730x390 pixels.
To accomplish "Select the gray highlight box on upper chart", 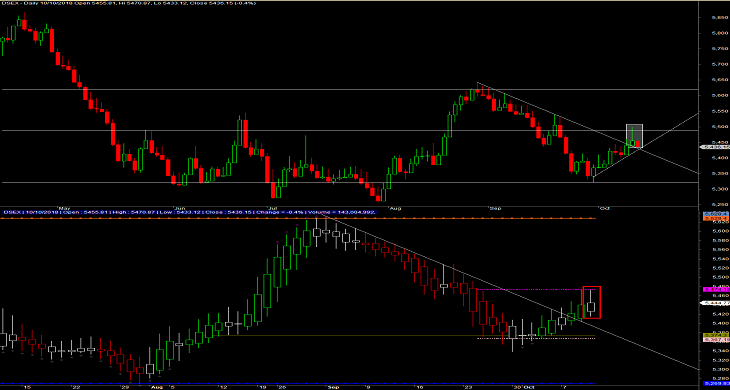I will (x=635, y=136).
